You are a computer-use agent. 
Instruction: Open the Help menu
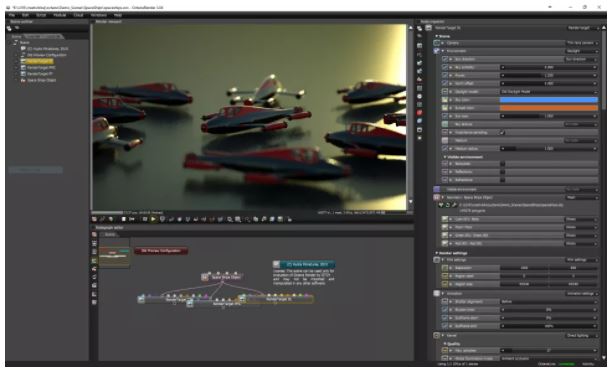[118, 15]
